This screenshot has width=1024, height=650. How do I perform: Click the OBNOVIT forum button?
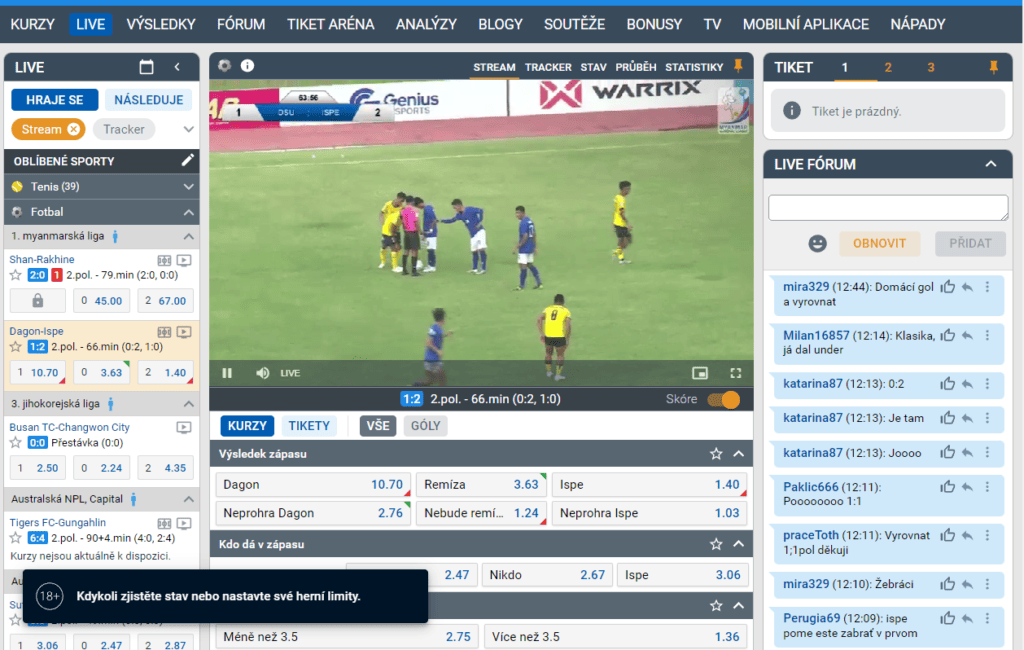pos(879,244)
